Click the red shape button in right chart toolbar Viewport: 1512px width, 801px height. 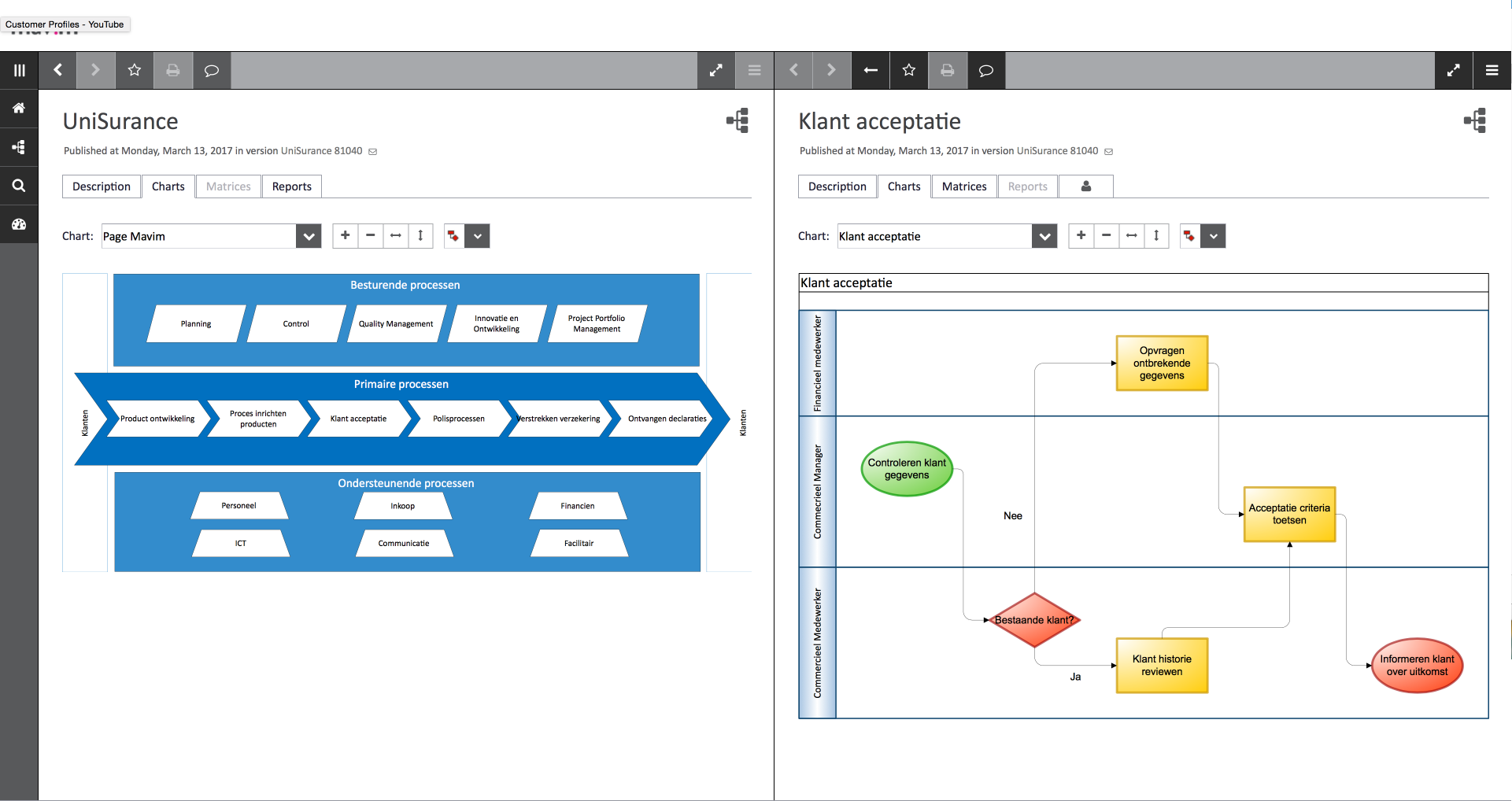tap(1189, 236)
